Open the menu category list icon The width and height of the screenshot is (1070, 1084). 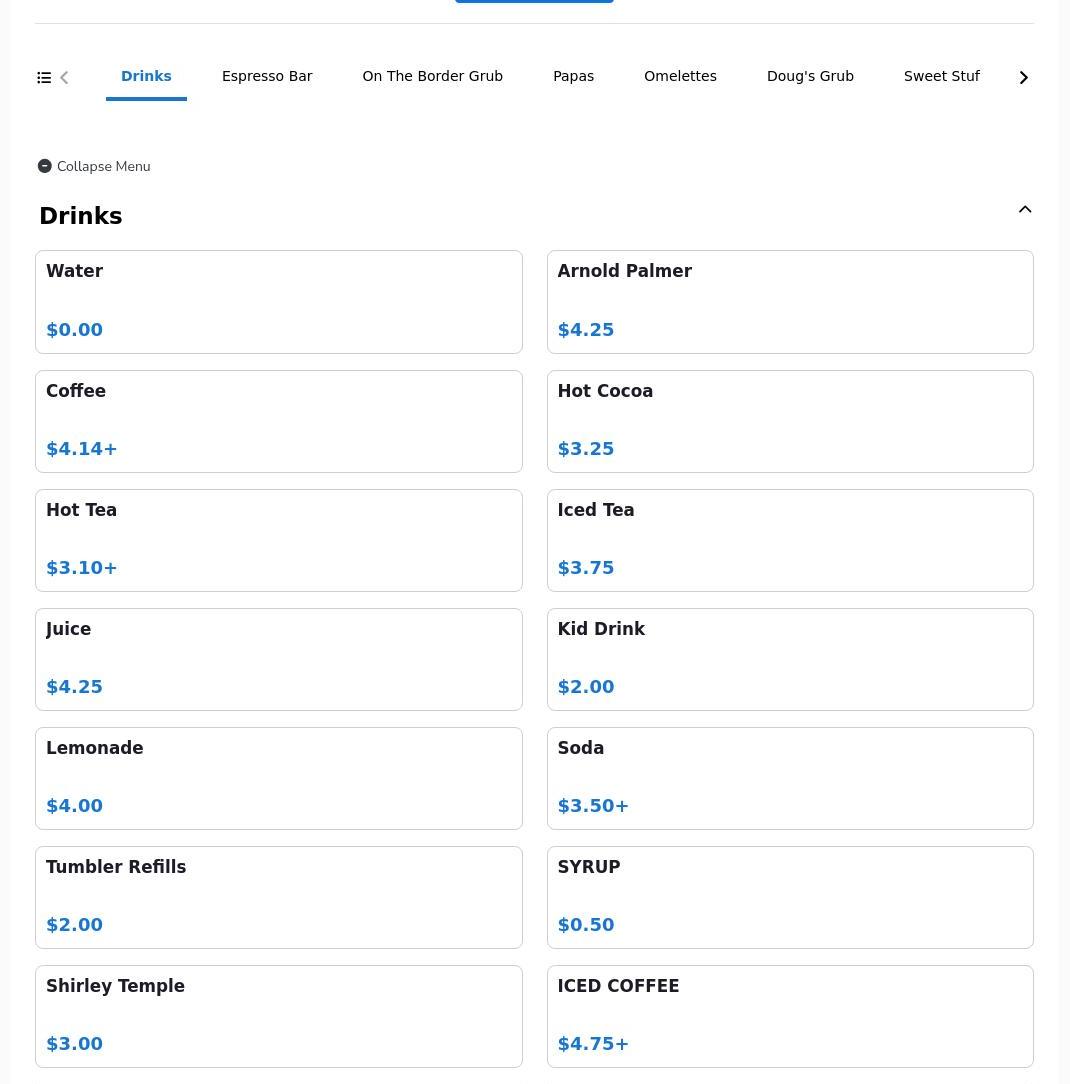click(x=44, y=78)
